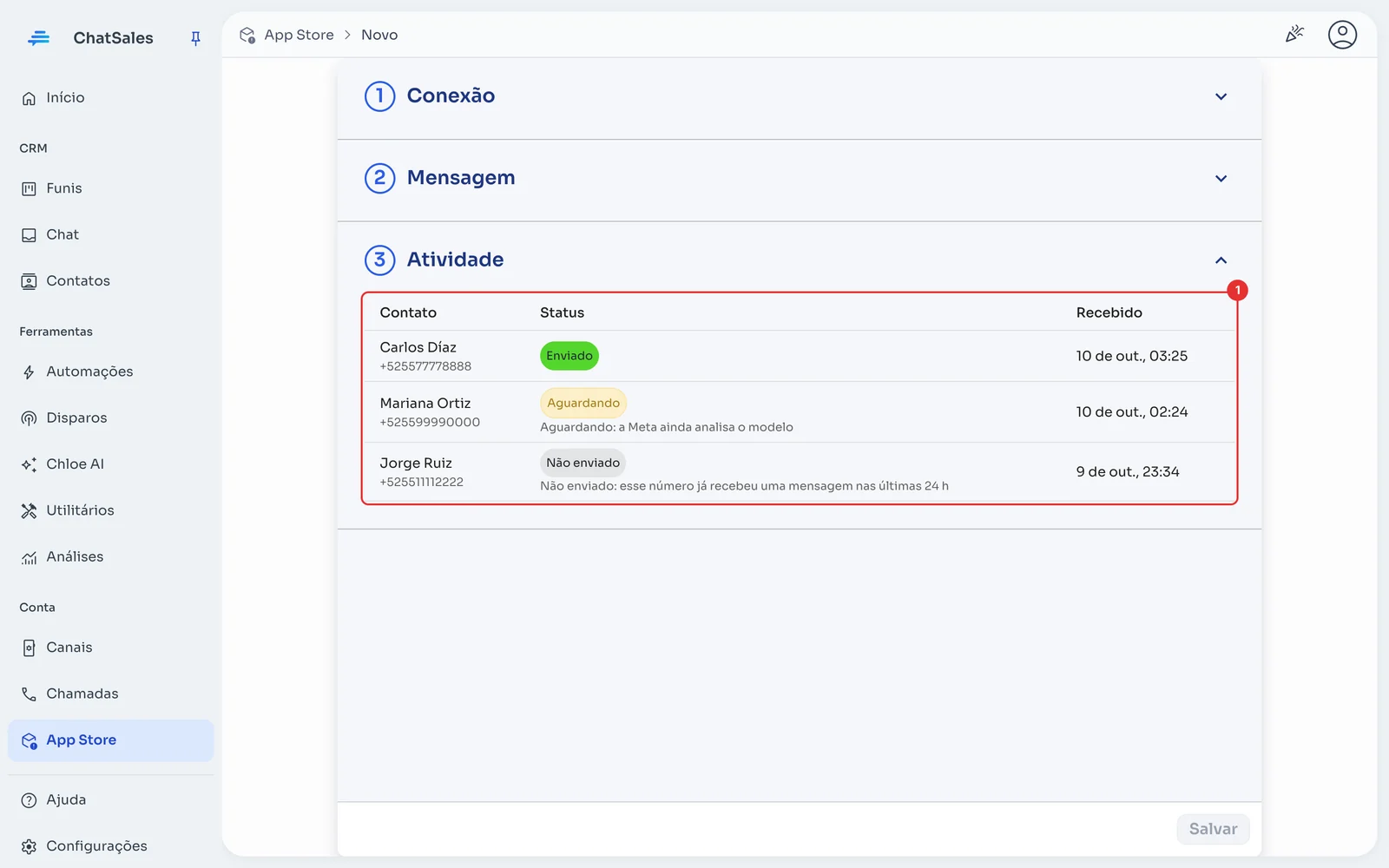Expand the Conexão section chevron
1389x868 pixels.
(x=1221, y=96)
